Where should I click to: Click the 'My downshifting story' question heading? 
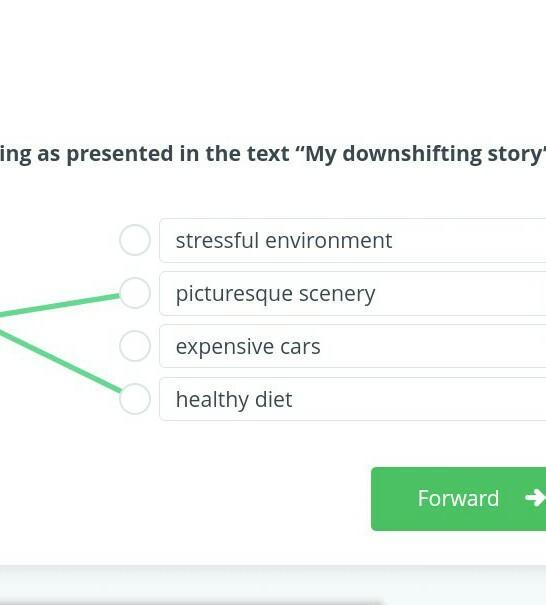(273, 154)
